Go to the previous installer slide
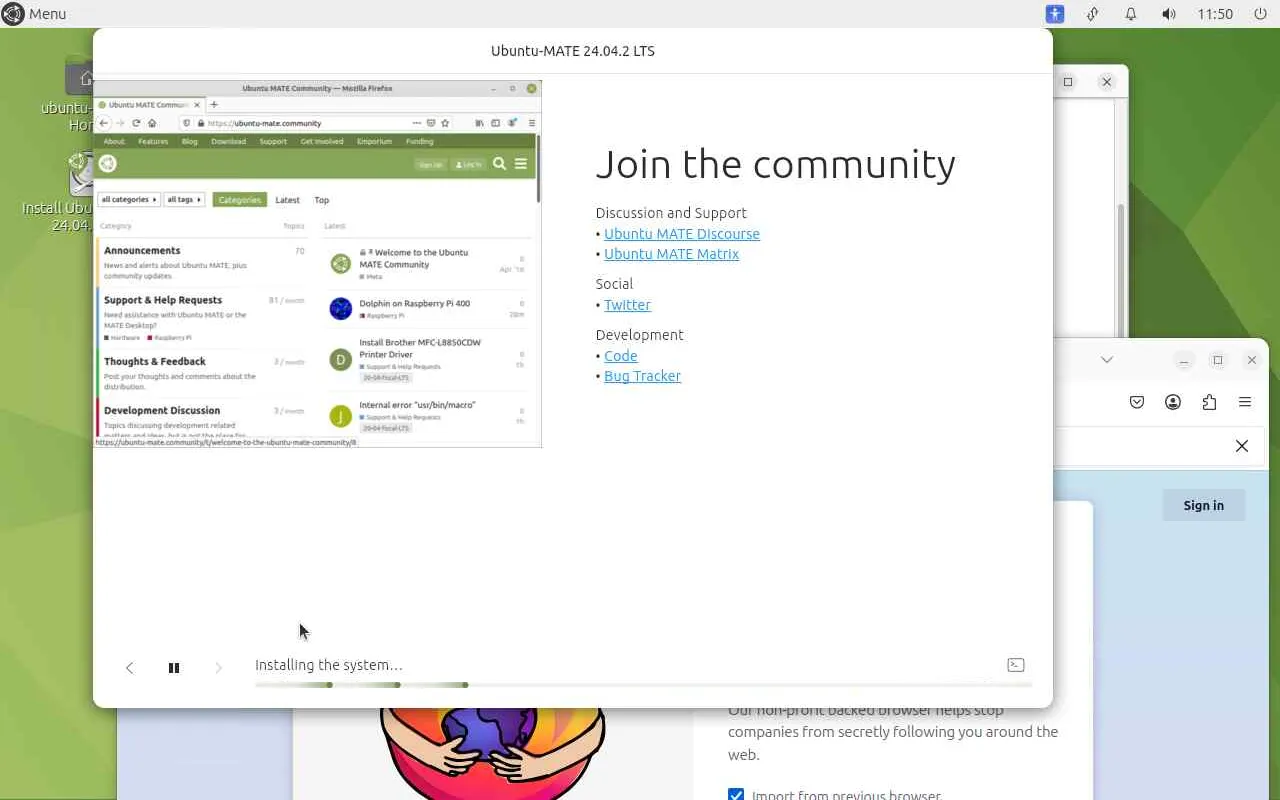 129,668
